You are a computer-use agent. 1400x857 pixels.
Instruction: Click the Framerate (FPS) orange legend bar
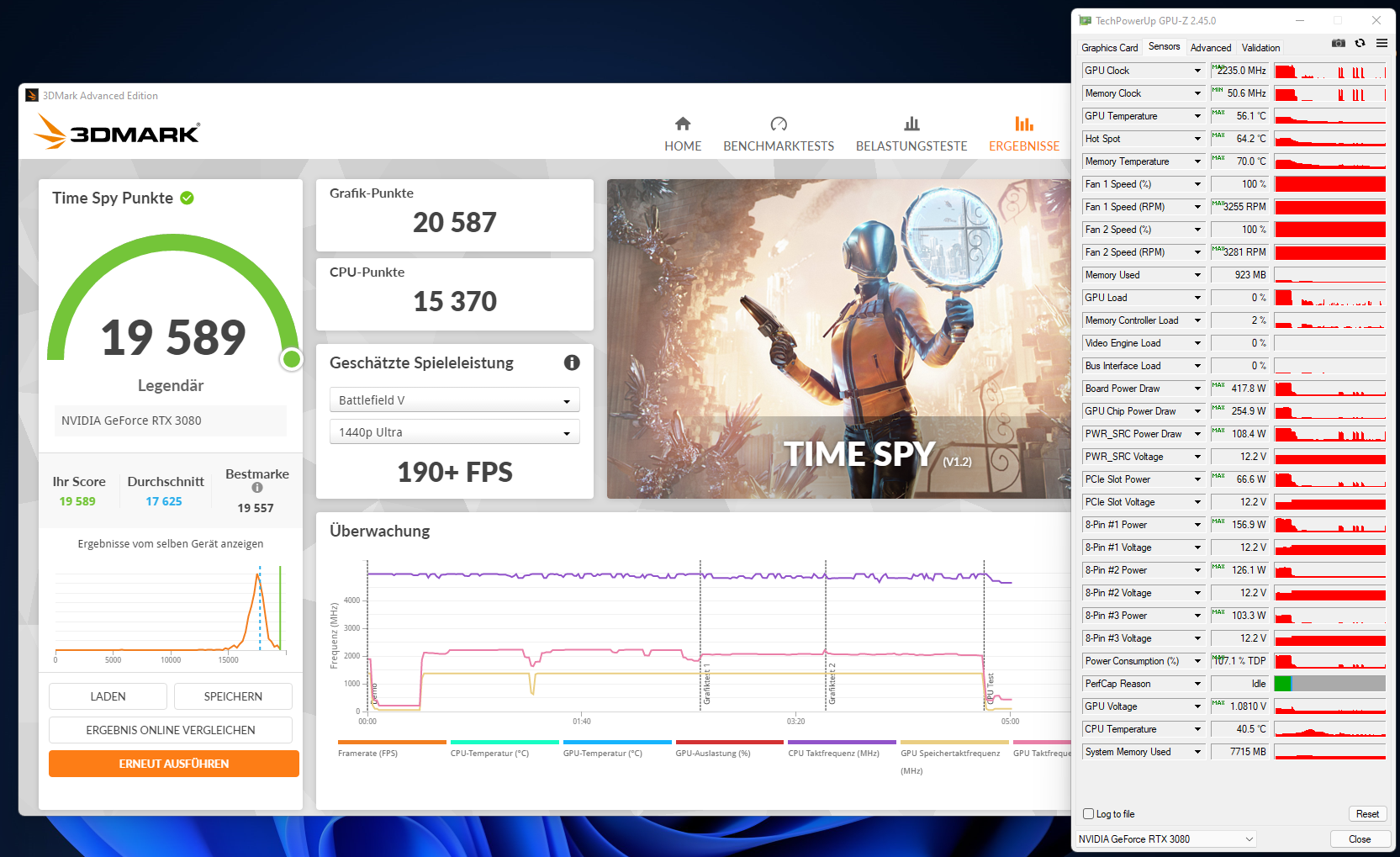click(392, 742)
